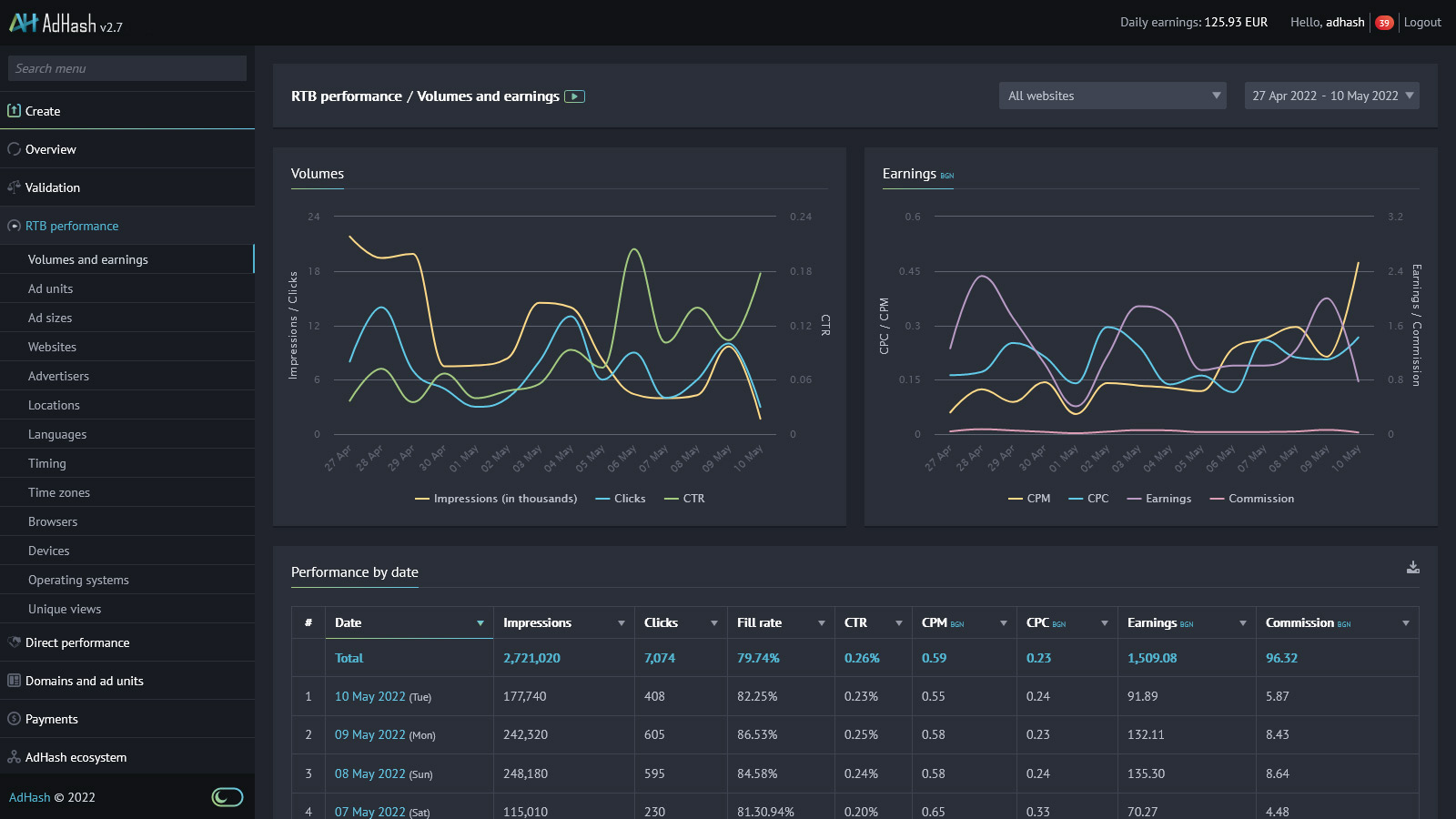Click the video tutorial play icon
Viewport: 1456px width, 819px height.
coord(574,96)
